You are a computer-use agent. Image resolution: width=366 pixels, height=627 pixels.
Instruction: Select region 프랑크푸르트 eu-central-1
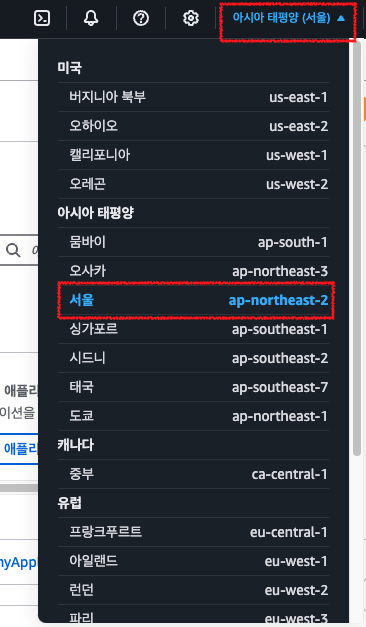pyautogui.click(x=193, y=532)
